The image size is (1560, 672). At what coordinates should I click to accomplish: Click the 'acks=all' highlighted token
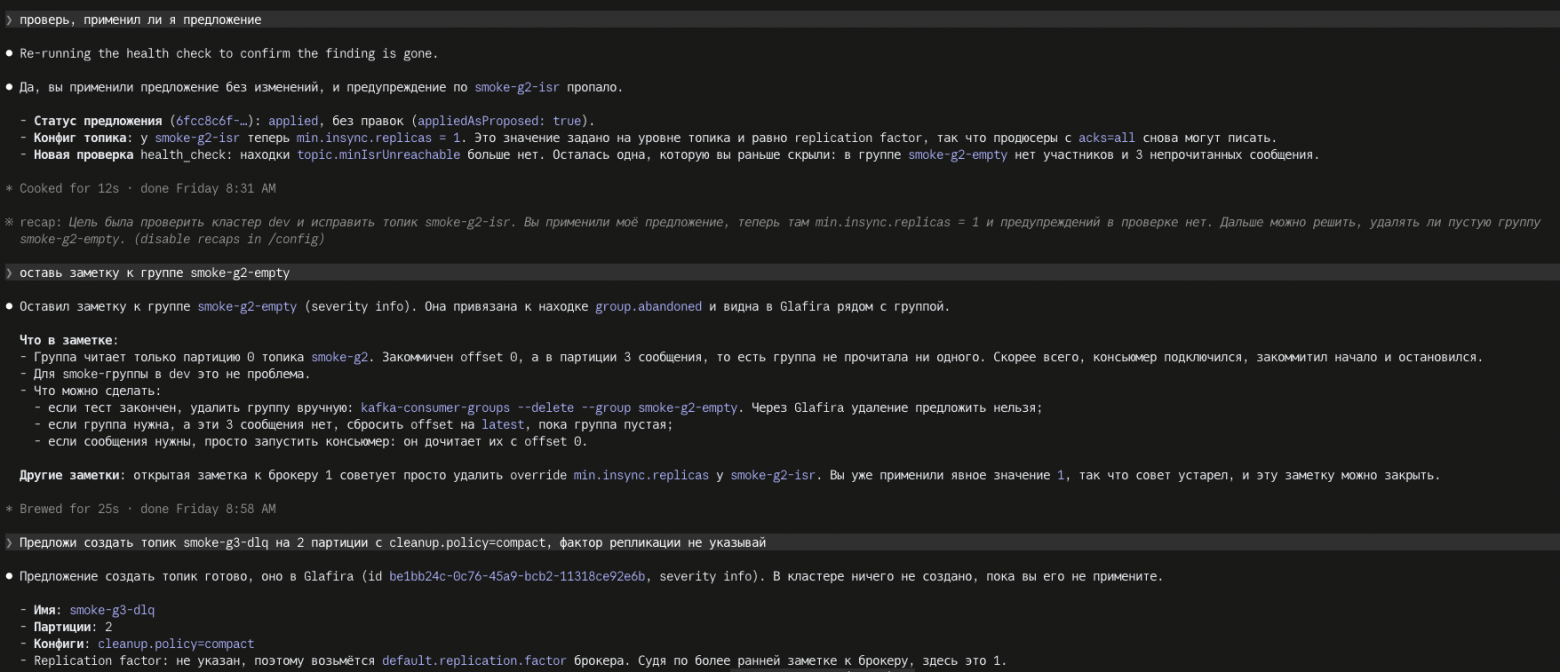(x=1106, y=138)
